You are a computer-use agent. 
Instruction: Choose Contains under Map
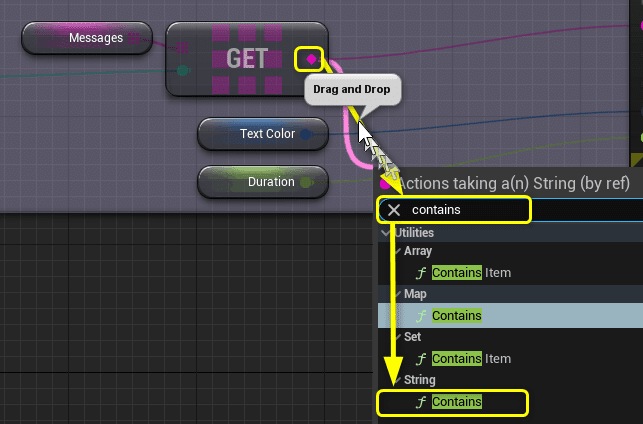511,316
